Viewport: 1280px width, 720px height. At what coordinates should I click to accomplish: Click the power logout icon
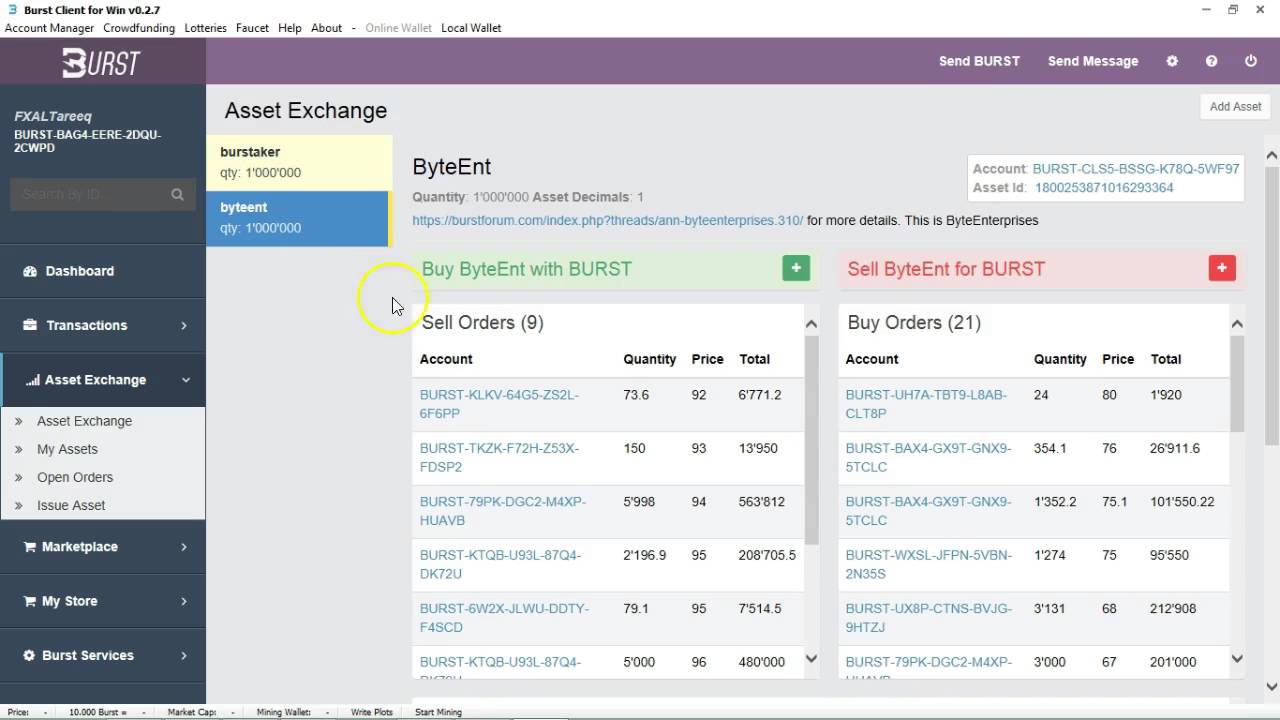[x=1250, y=61]
